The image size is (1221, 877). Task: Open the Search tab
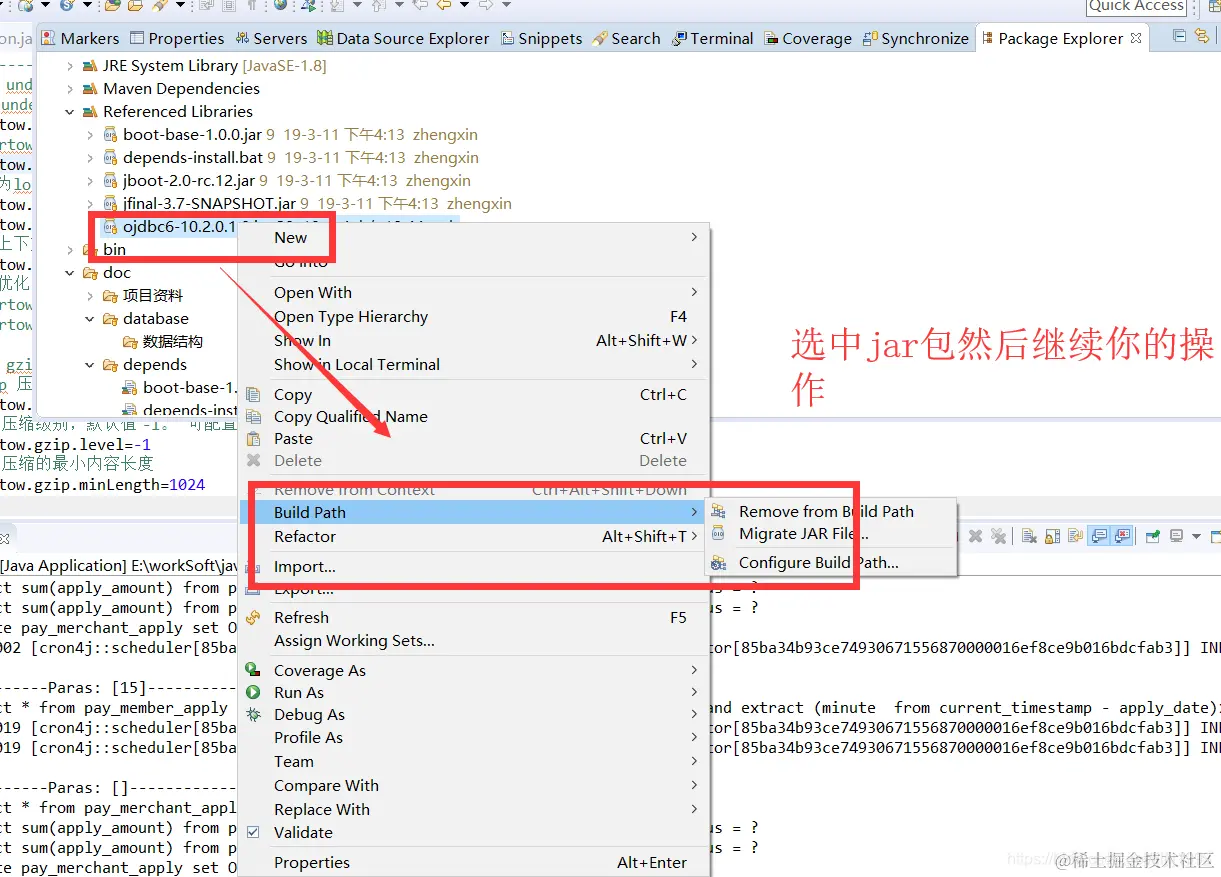pos(626,38)
